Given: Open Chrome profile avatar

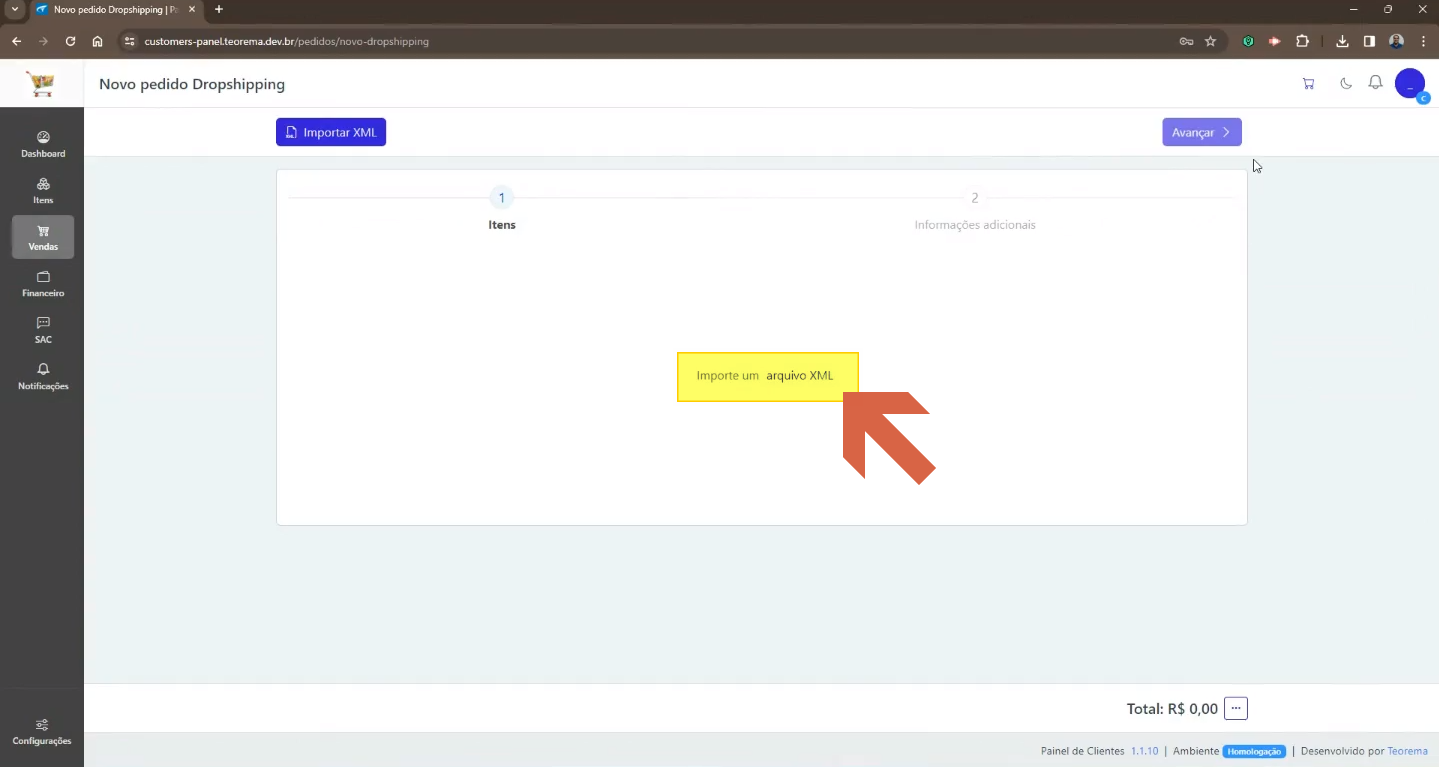Looking at the screenshot, I should click(x=1397, y=41).
